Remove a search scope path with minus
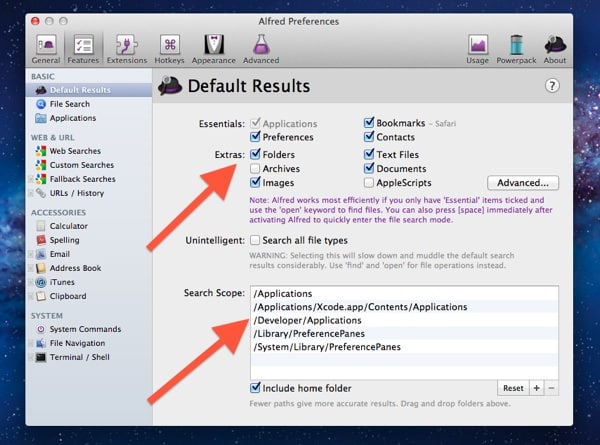 point(551,388)
